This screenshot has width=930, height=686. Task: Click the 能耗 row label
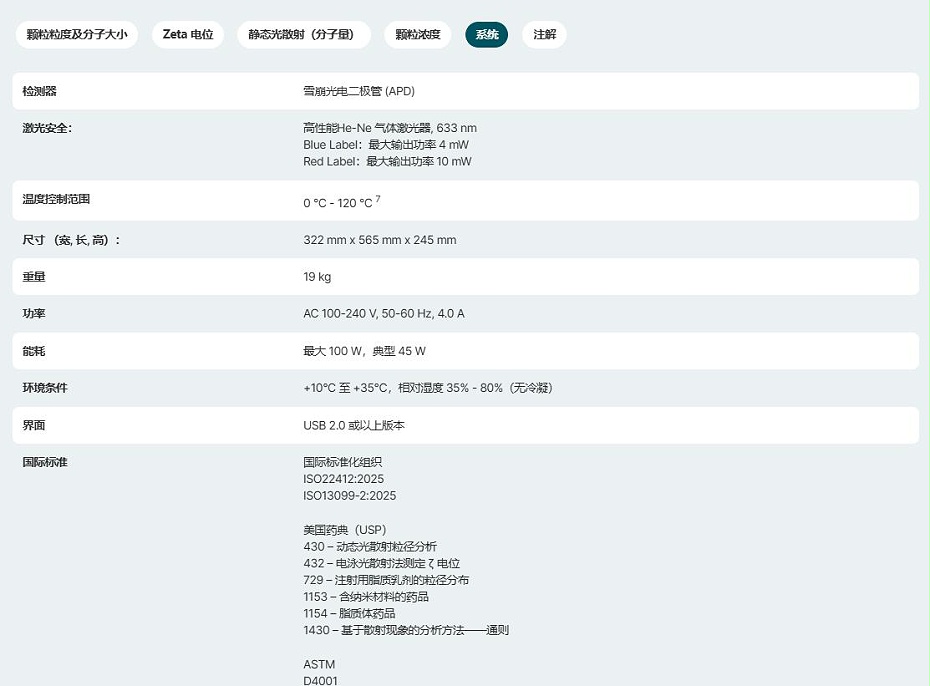coord(34,351)
